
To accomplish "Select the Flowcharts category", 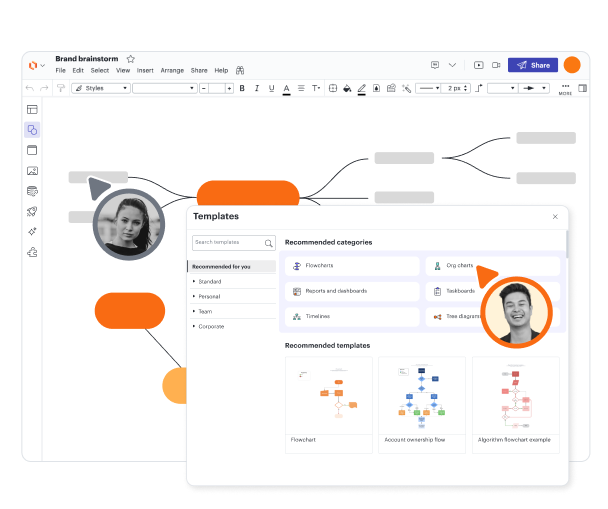I will pos(352,266).
